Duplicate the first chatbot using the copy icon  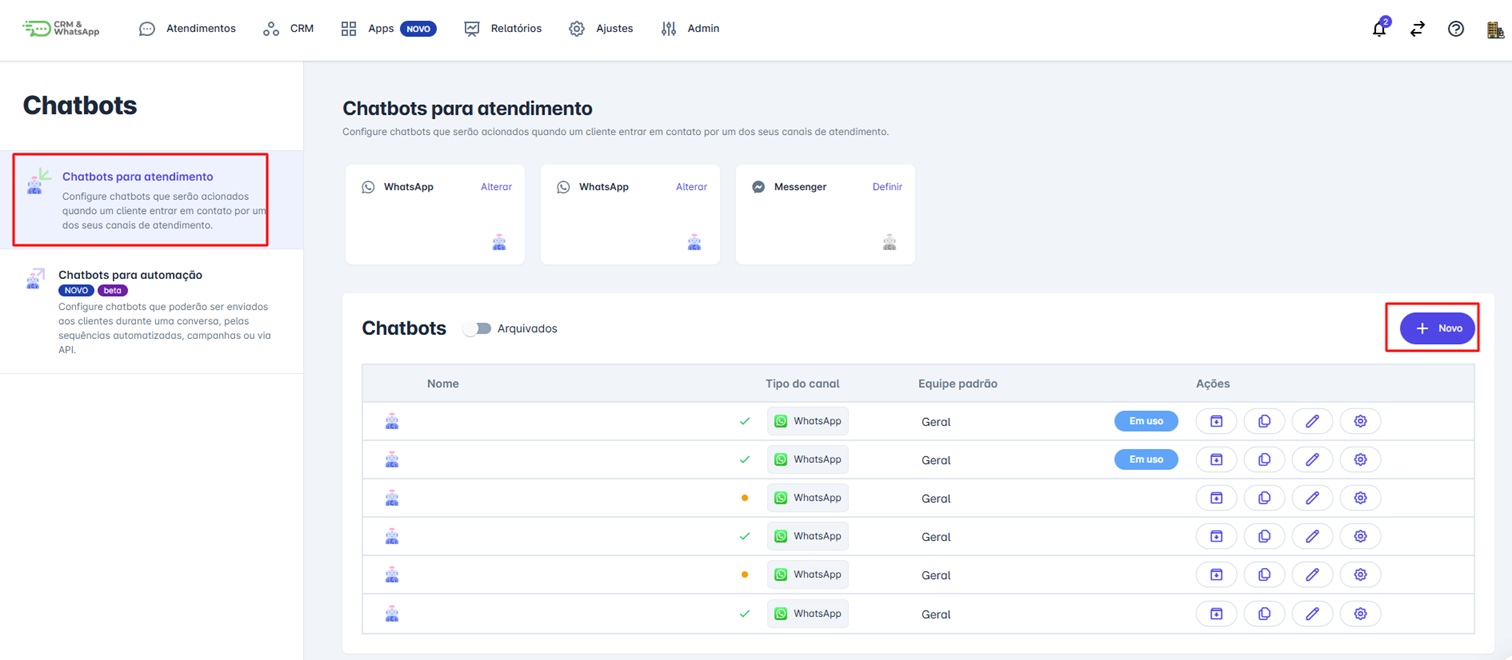(x=1264, y=421)
